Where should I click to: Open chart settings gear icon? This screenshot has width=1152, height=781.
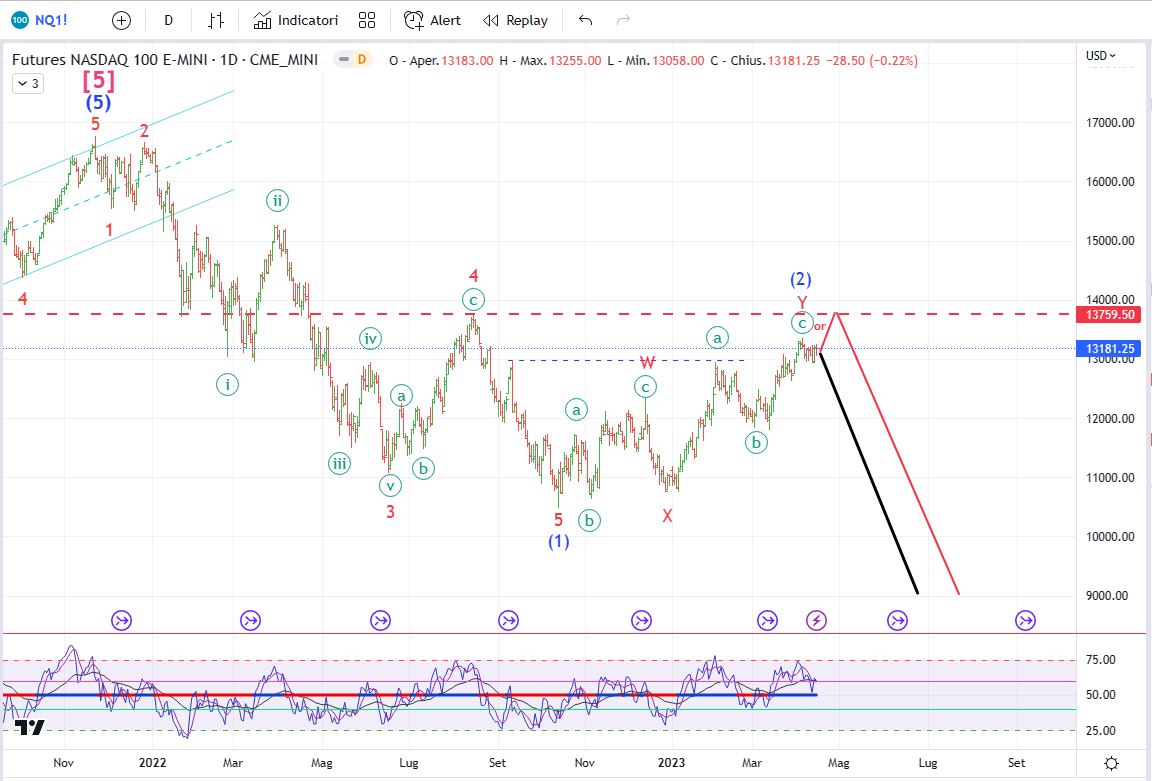click(x=1112, y=763)
